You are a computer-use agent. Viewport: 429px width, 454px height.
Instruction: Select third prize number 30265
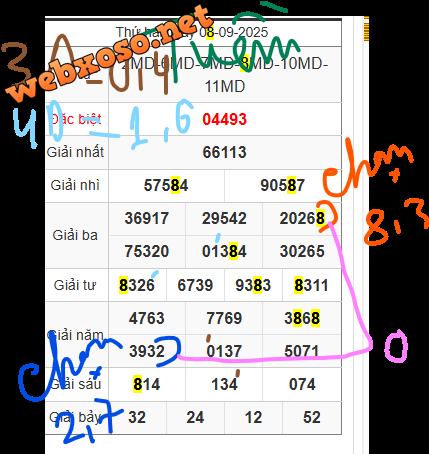(x=302, y=251)
